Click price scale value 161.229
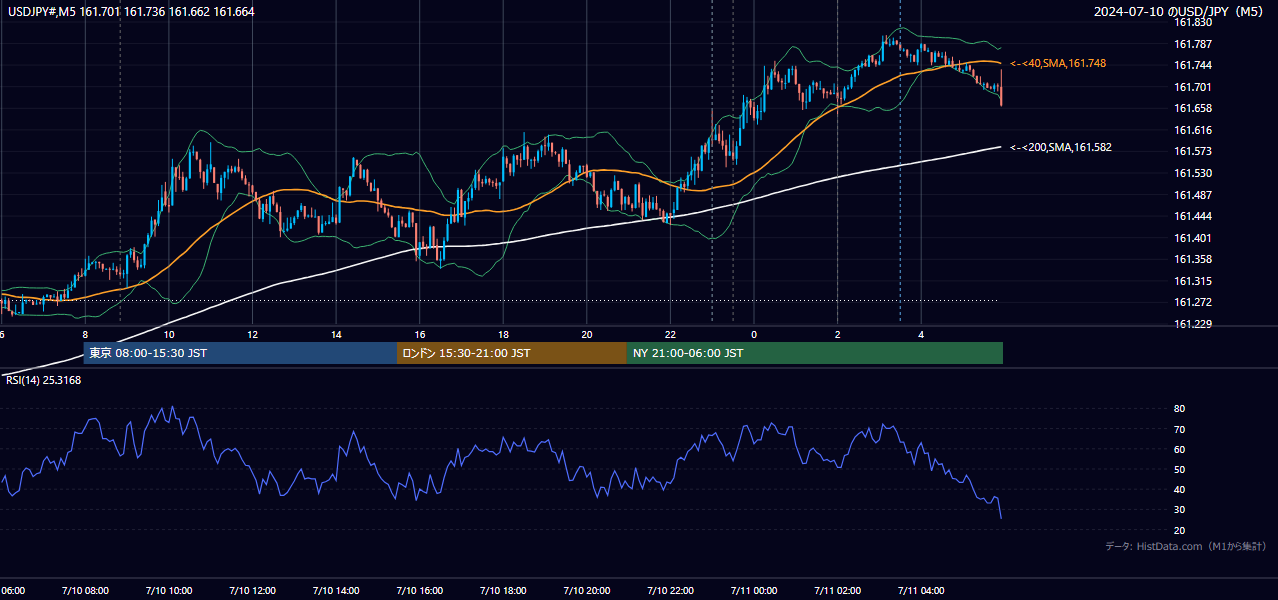 [x=1193, y=324]
